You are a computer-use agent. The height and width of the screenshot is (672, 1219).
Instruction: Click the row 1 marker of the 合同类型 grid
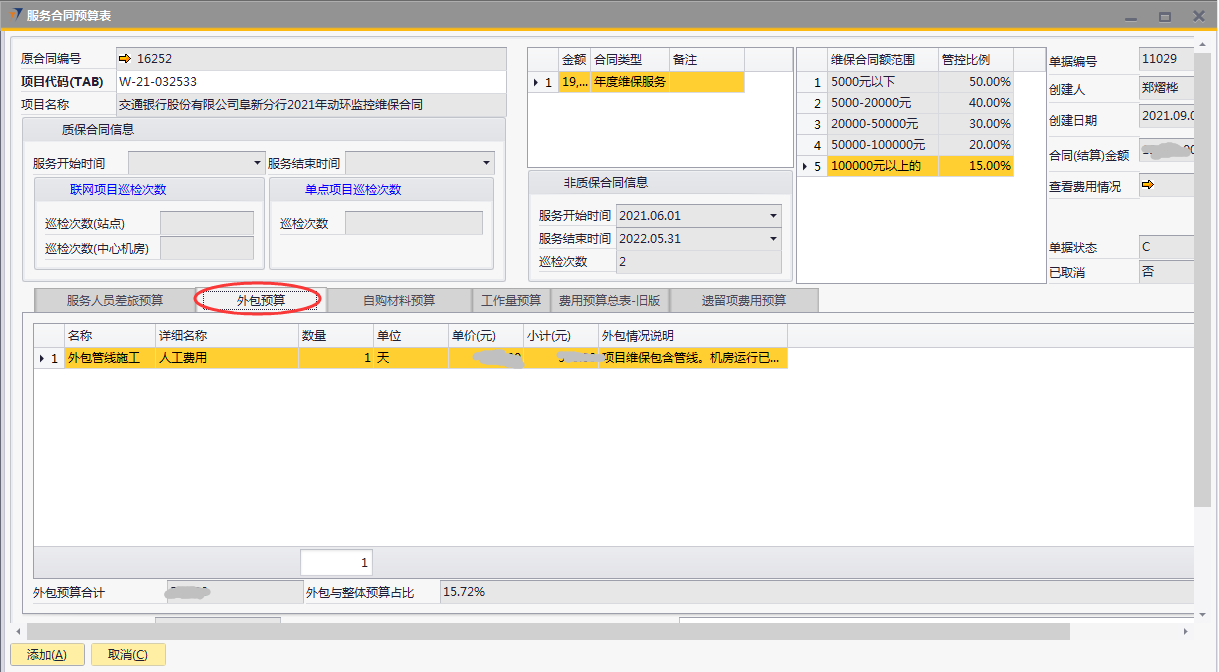[x=542, y=82]
